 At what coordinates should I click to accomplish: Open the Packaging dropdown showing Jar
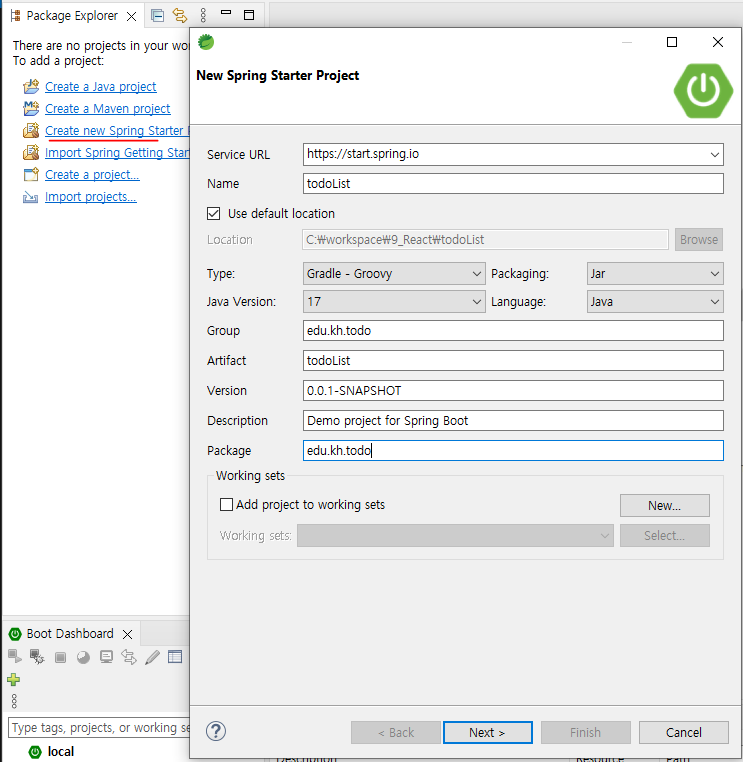click(655, 274)
